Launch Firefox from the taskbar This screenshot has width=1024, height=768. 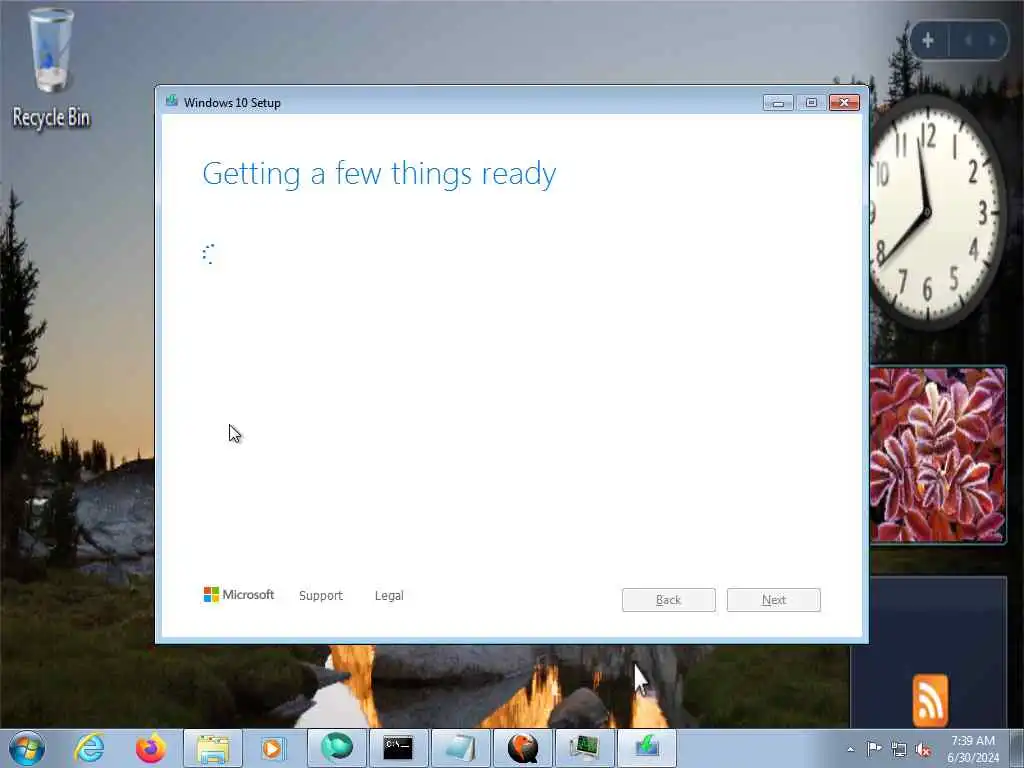pos(151,748)
